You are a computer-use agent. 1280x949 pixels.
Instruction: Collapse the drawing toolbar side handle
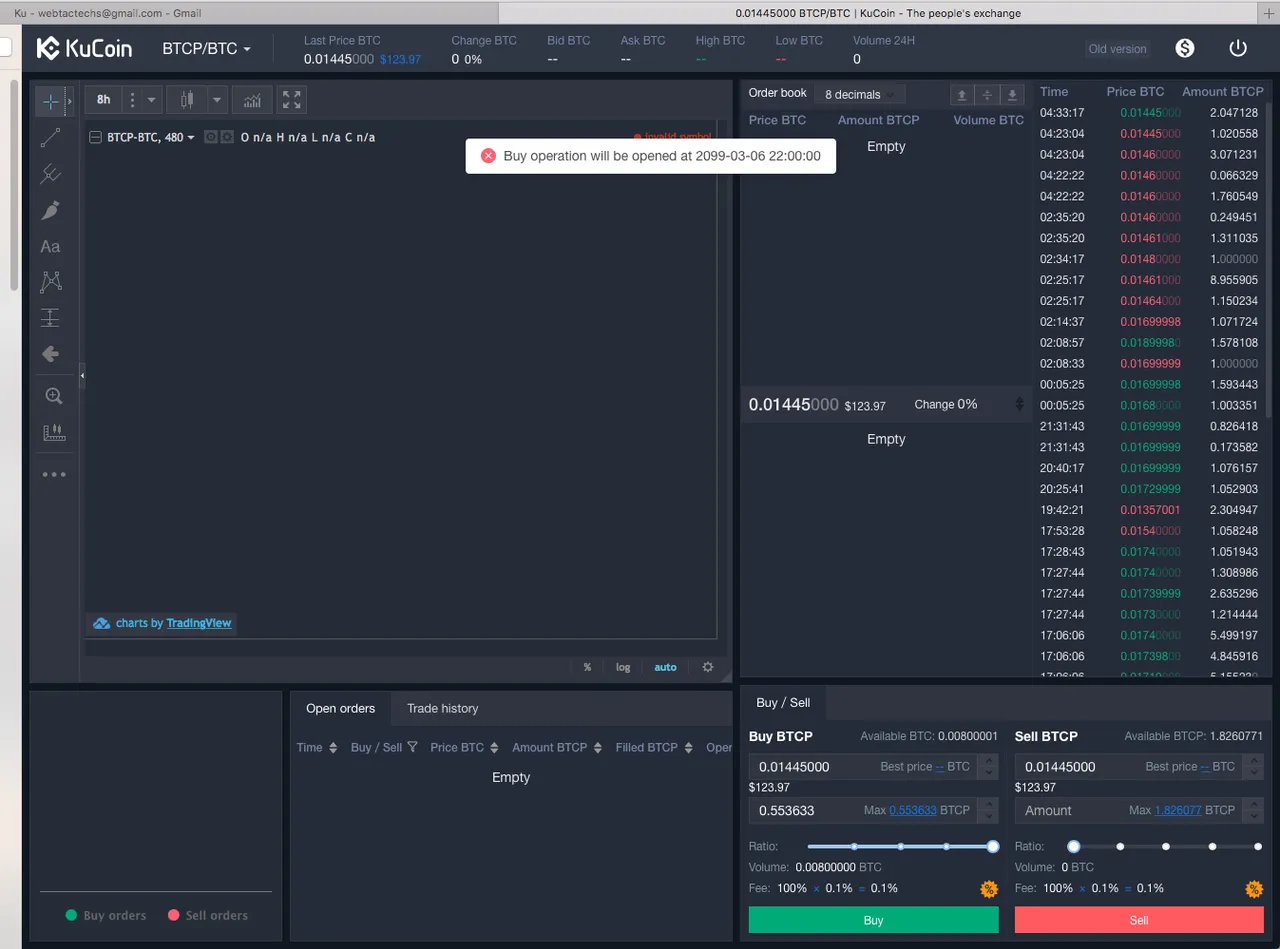pyautogui.click(x=82, y=375)
